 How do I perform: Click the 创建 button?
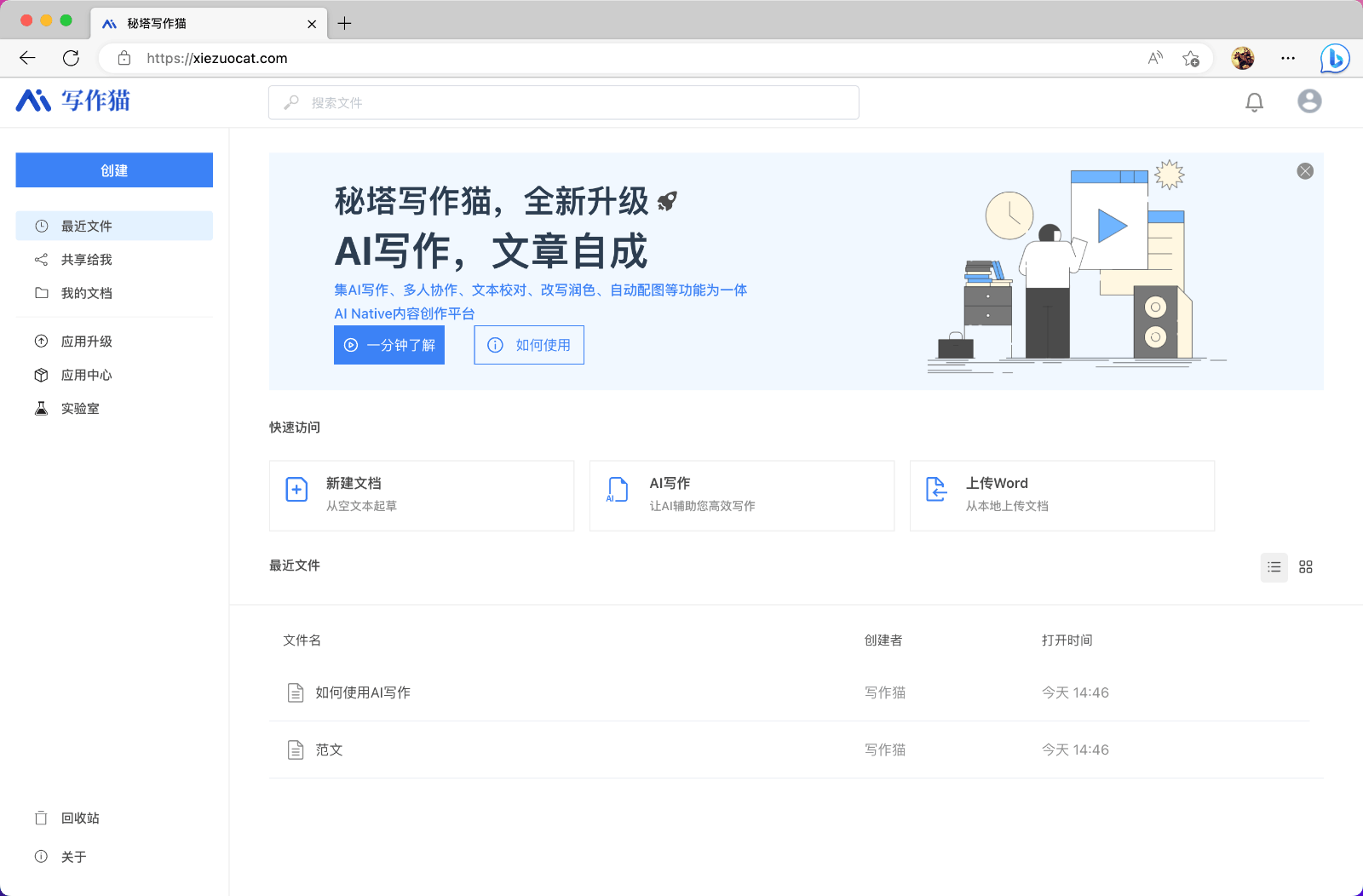tap(114, 170)
